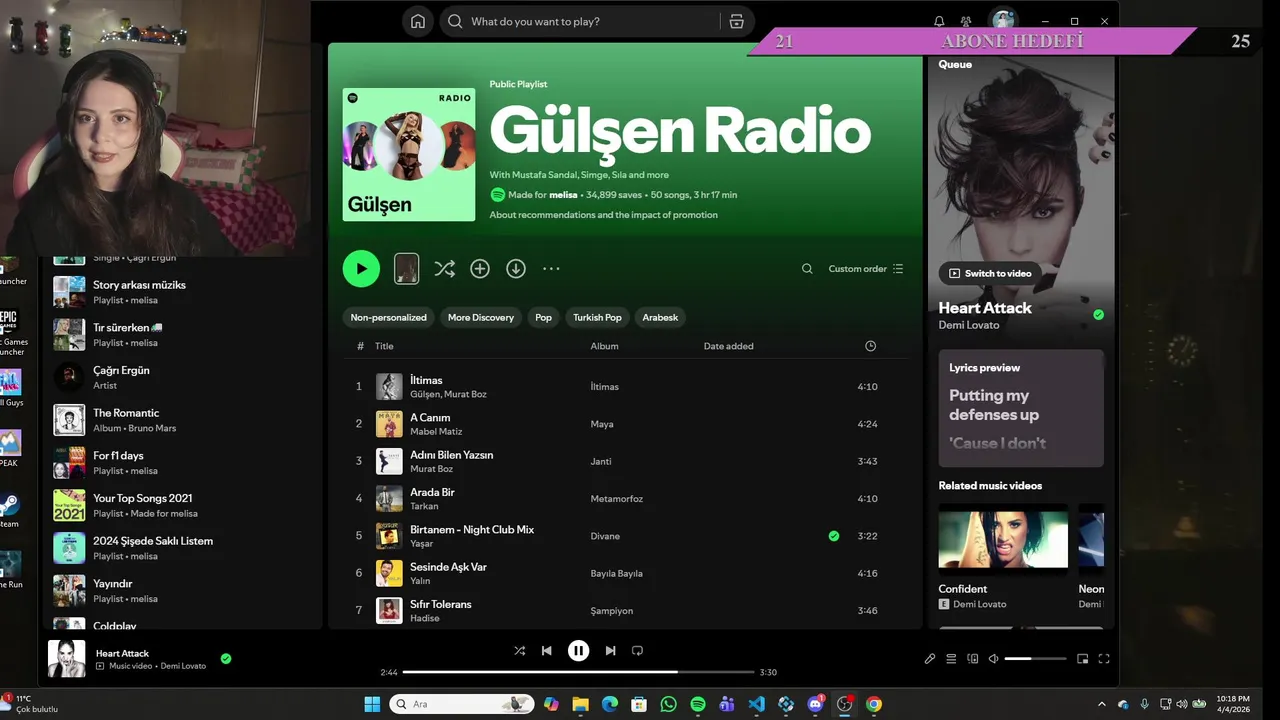
Task: Add Gülşen Radio to Your Library
Action: tap(480, 268)
